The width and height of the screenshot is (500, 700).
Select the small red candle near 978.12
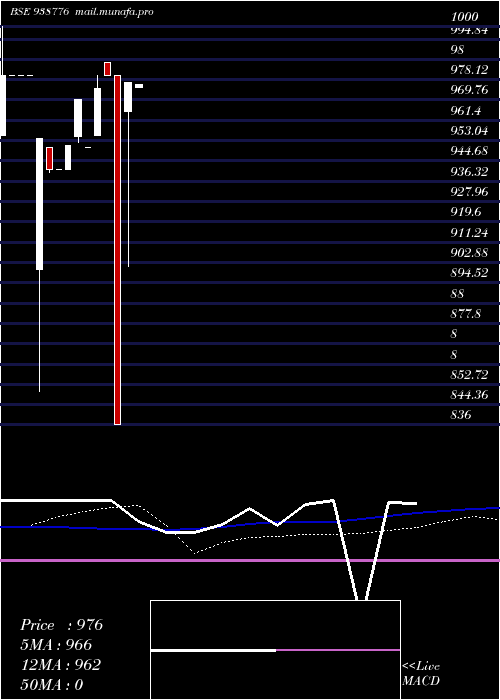(107, 69)
